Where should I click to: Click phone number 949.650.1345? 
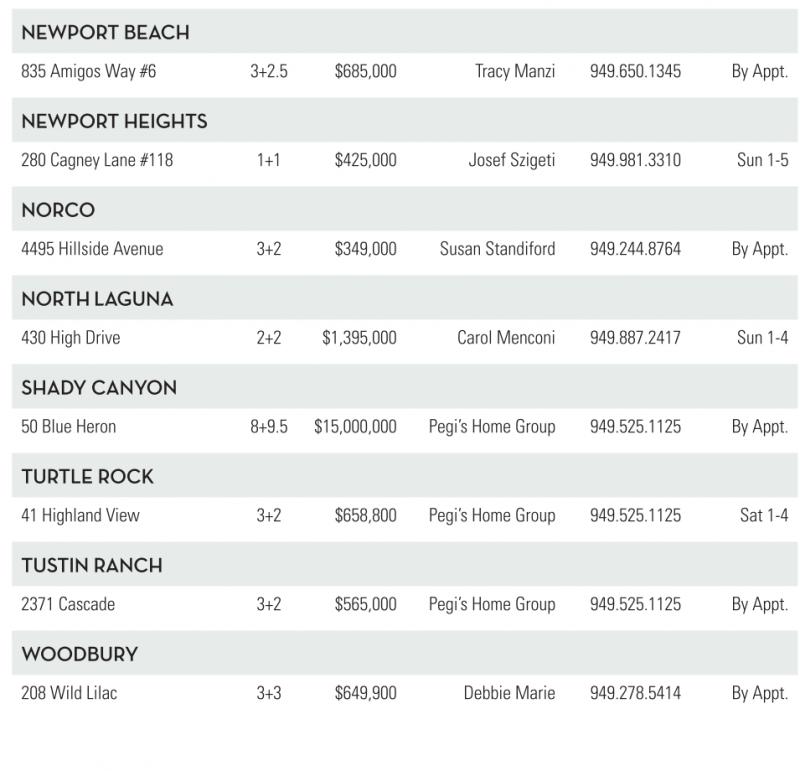click(635, 72)
